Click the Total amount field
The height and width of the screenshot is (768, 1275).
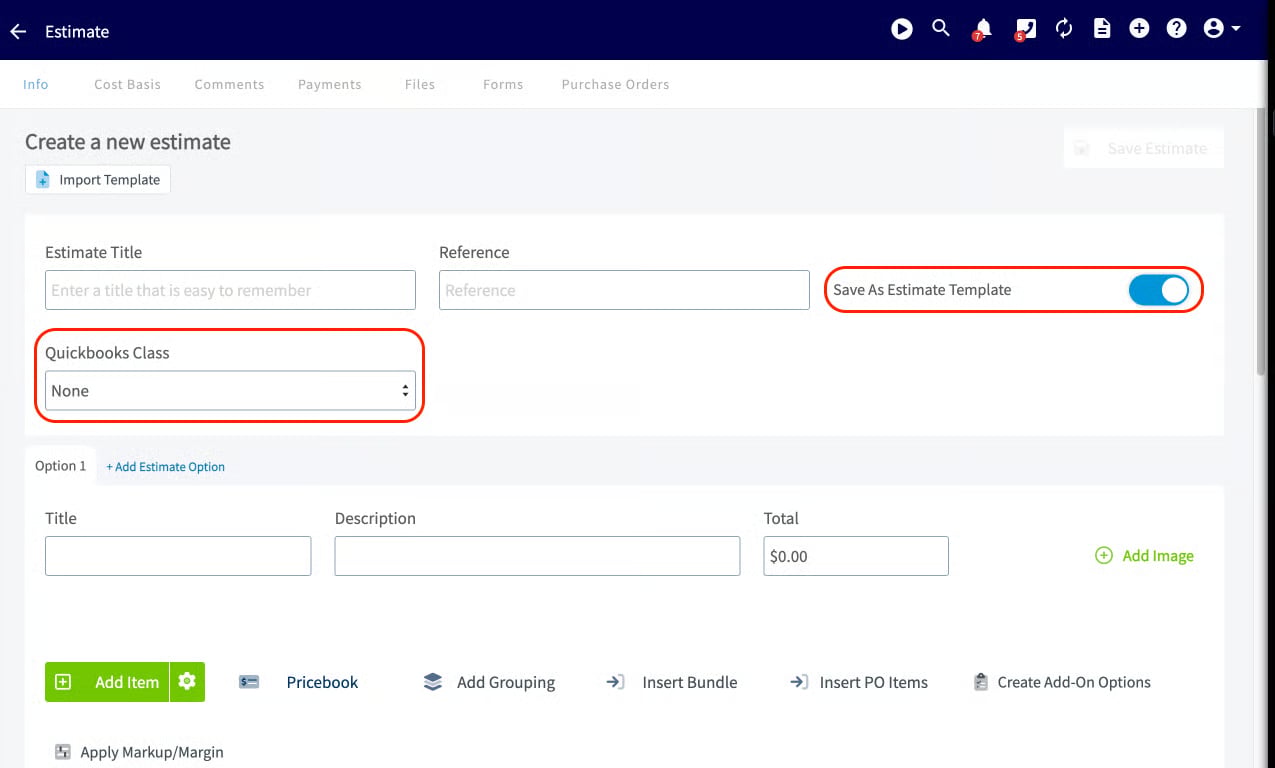tap(856, 556)
